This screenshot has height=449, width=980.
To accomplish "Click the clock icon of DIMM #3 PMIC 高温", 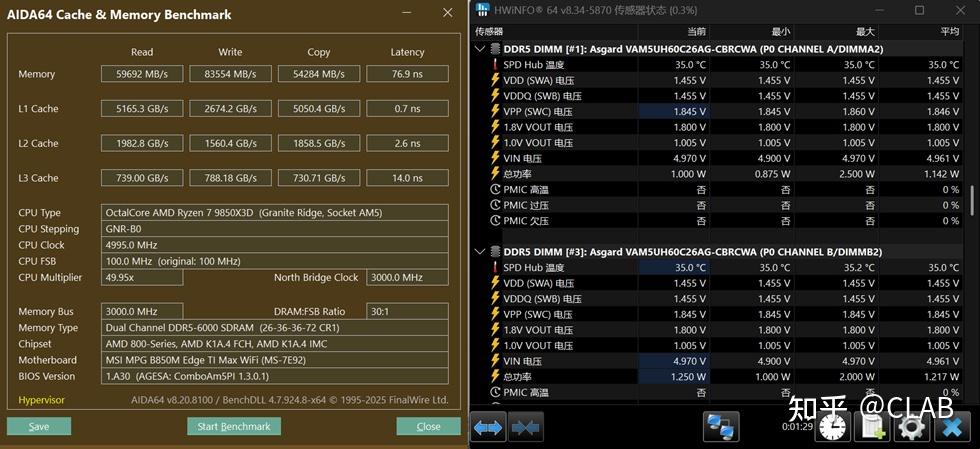I will (495, 393).
